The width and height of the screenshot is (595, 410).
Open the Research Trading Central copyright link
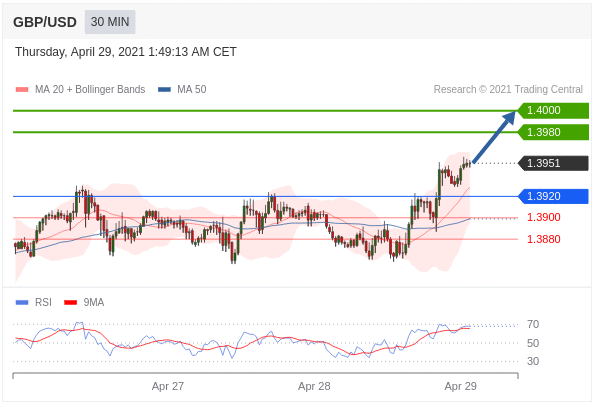click(x=508, y=89)
